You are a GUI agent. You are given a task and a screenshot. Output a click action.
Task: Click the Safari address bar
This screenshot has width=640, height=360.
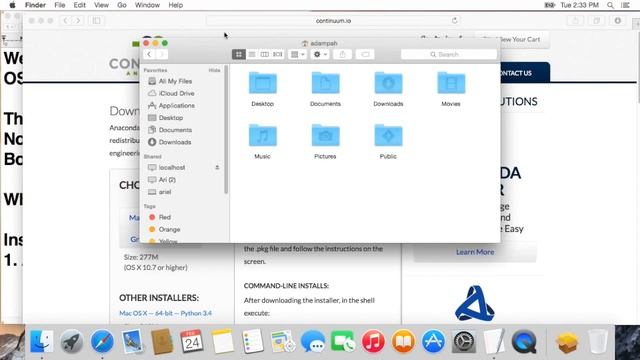[x=333, y=20]
